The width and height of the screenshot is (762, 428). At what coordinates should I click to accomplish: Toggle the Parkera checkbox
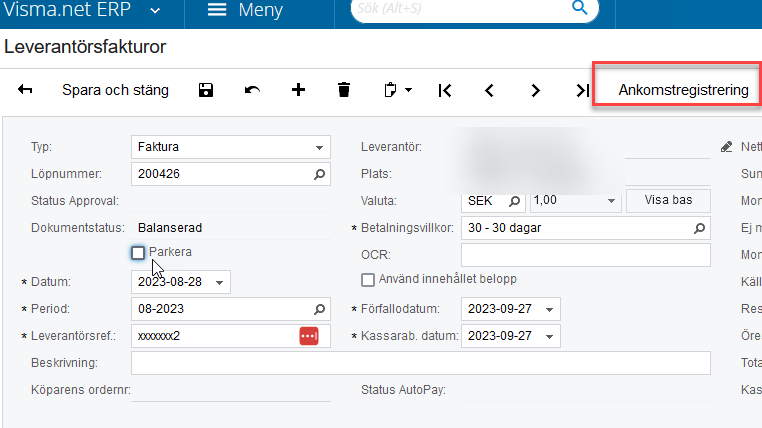coord(138,253)
